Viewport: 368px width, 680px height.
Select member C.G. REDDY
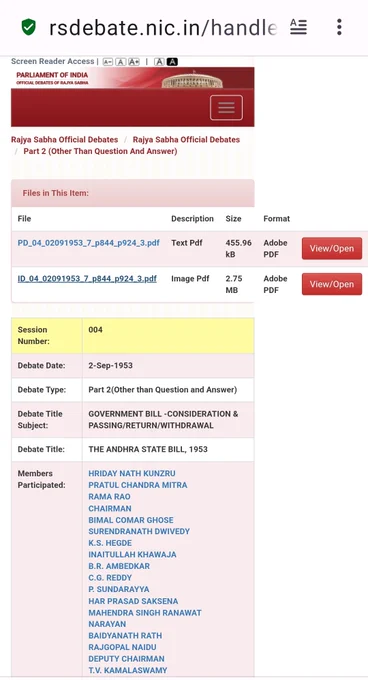coord(110,578)
